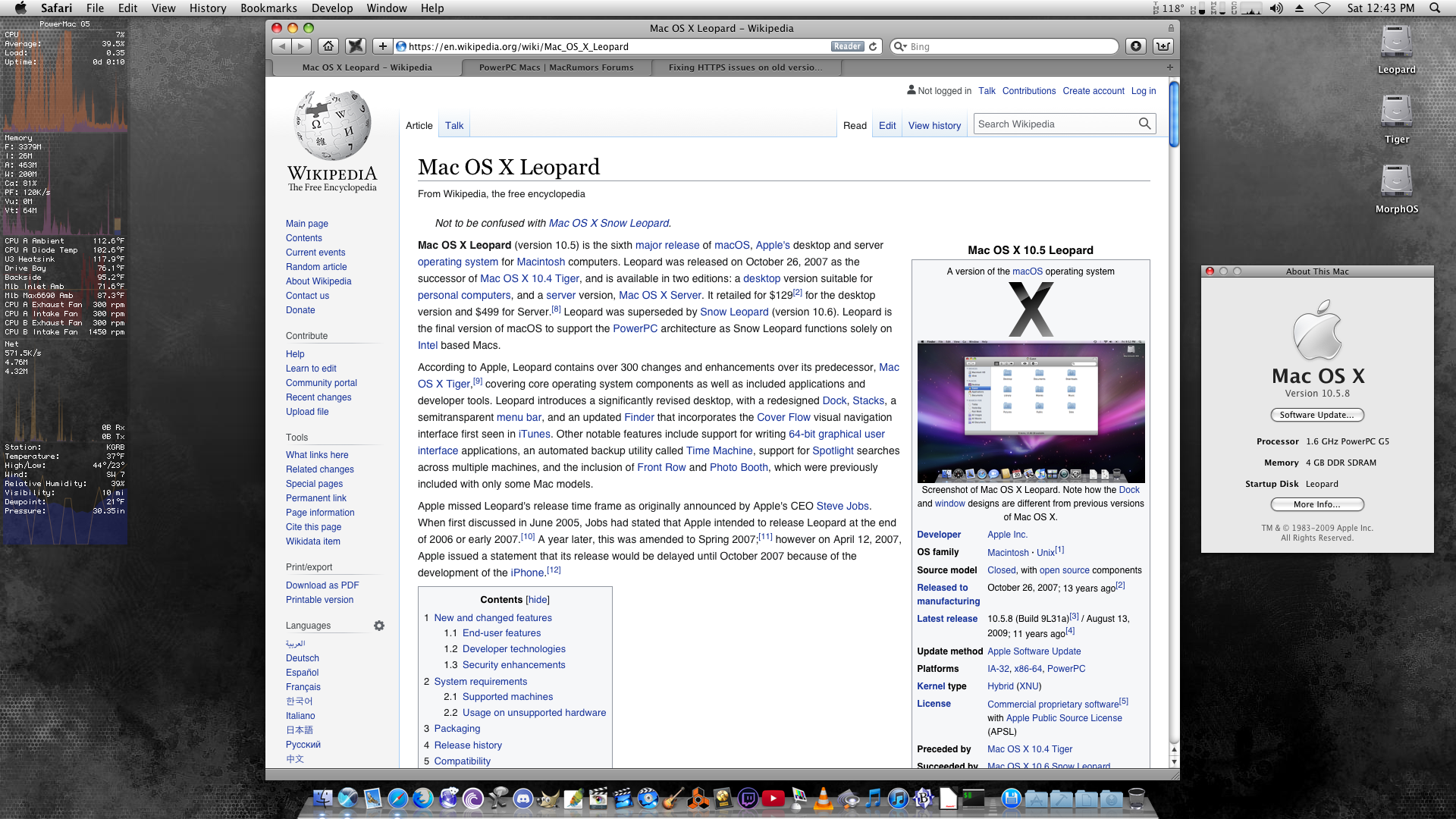
Task: Click the scrollbar down arrow in Safari
Action: (x=1174, y=761)
